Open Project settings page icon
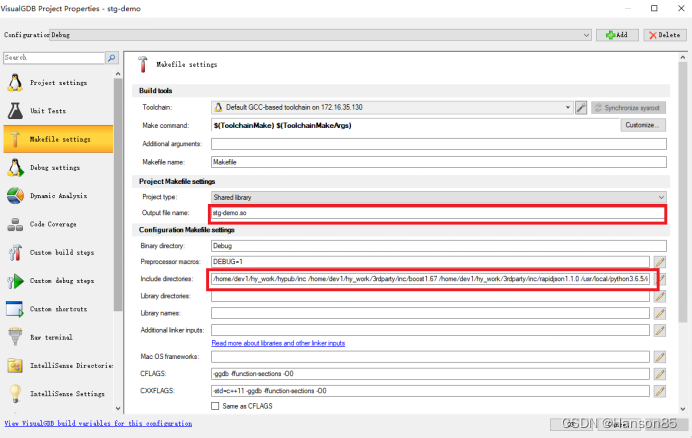Screen dimensions: 692x438 coord(15,83)
